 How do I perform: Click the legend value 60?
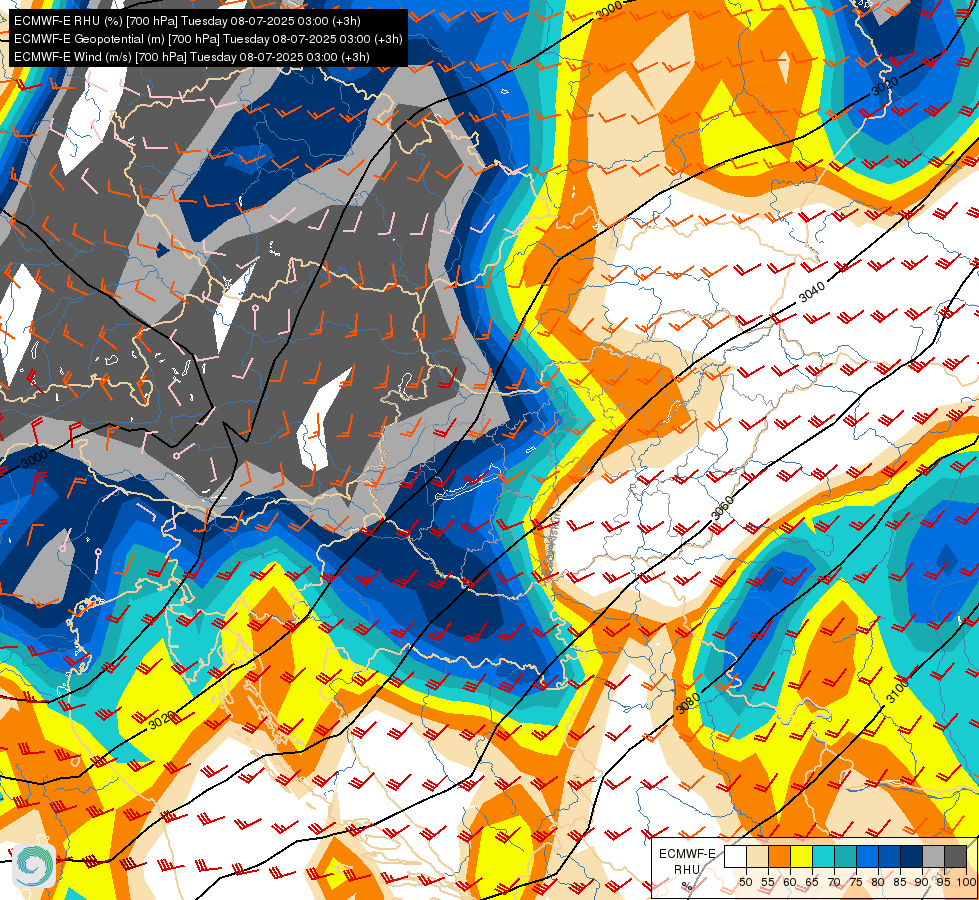coord(790,882)
